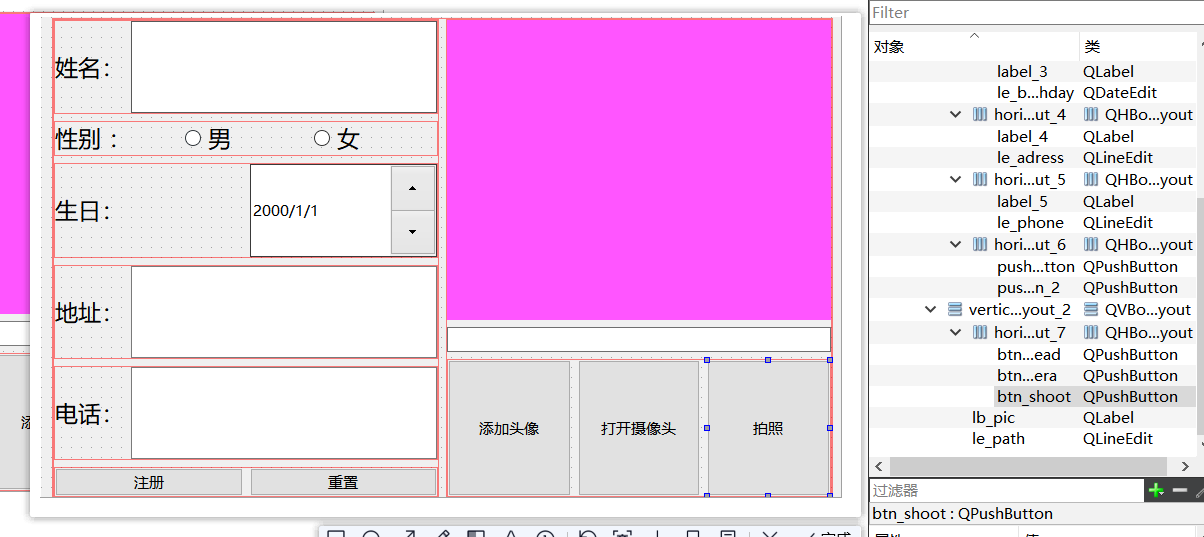Click the layout icon beside hori...ut_5
Viewport: 1204px width, 537px height.
(980, 180)
